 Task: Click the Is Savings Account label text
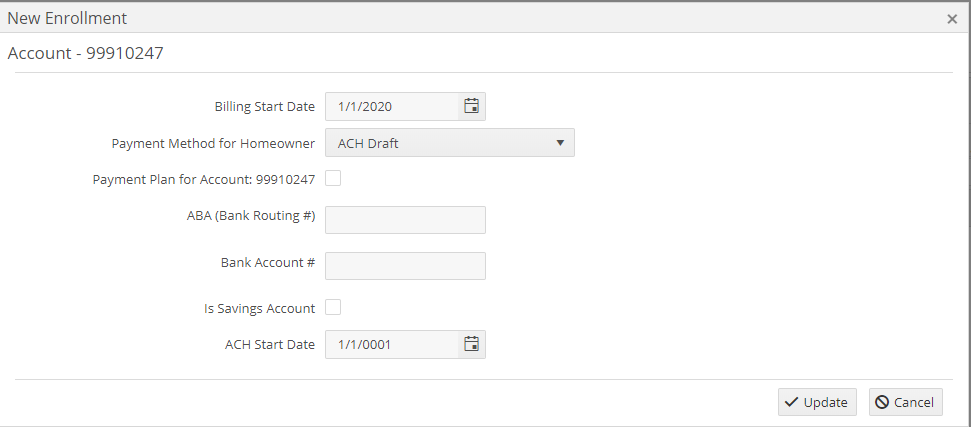(259, 308)
